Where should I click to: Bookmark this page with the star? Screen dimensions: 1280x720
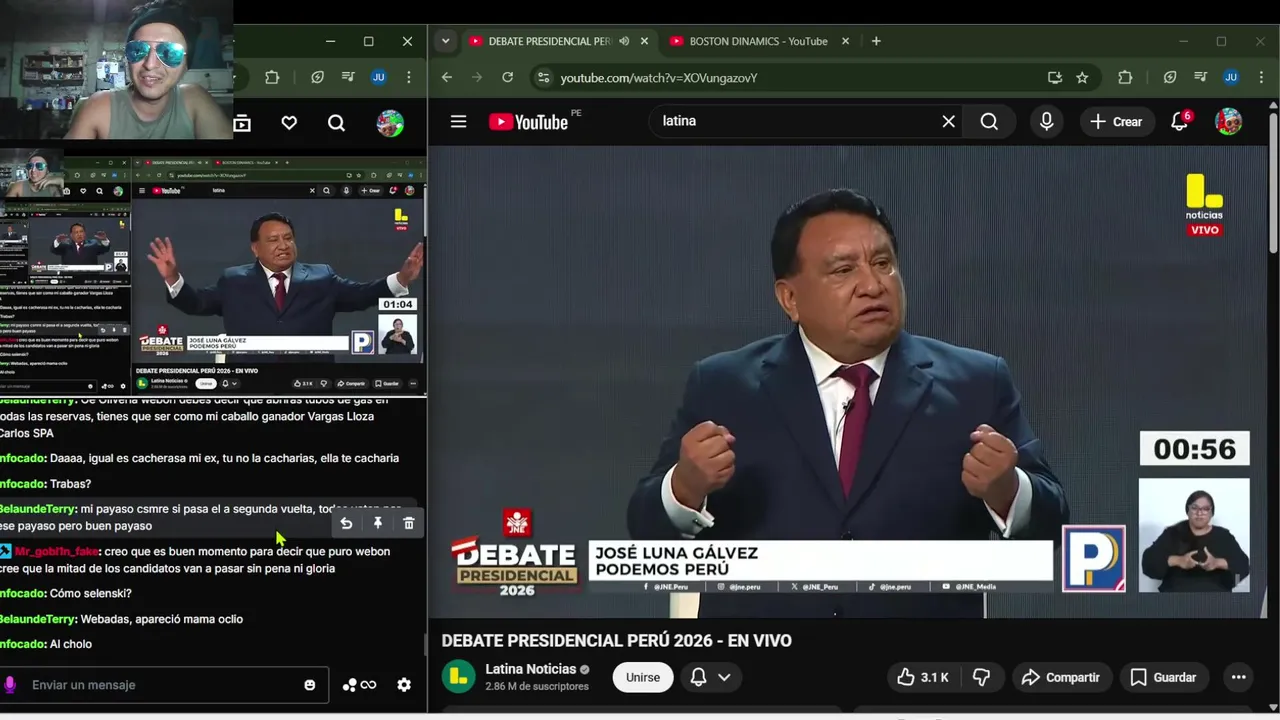(1082, 77)
